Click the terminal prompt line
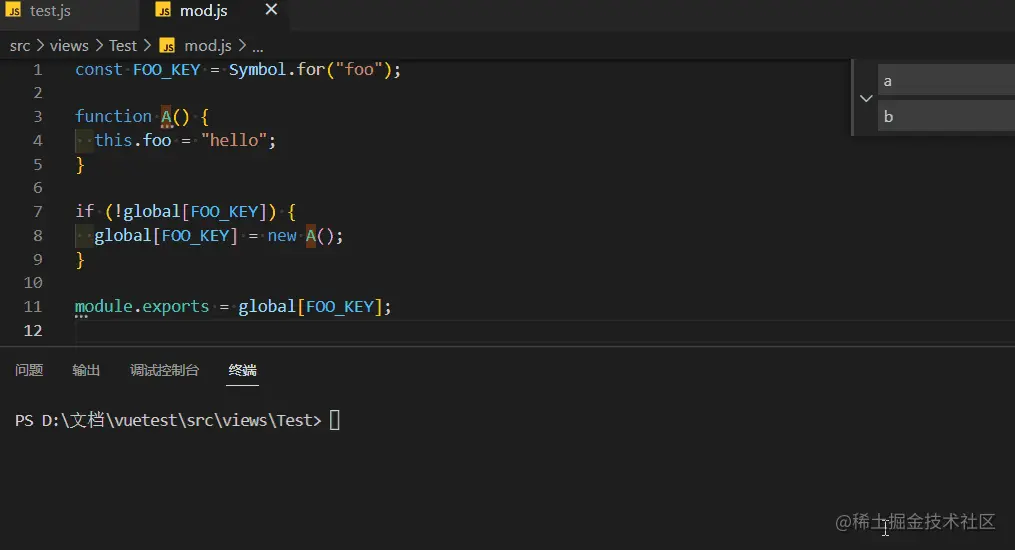Viewport: 1015px width, 550px height. coord(177,421)
